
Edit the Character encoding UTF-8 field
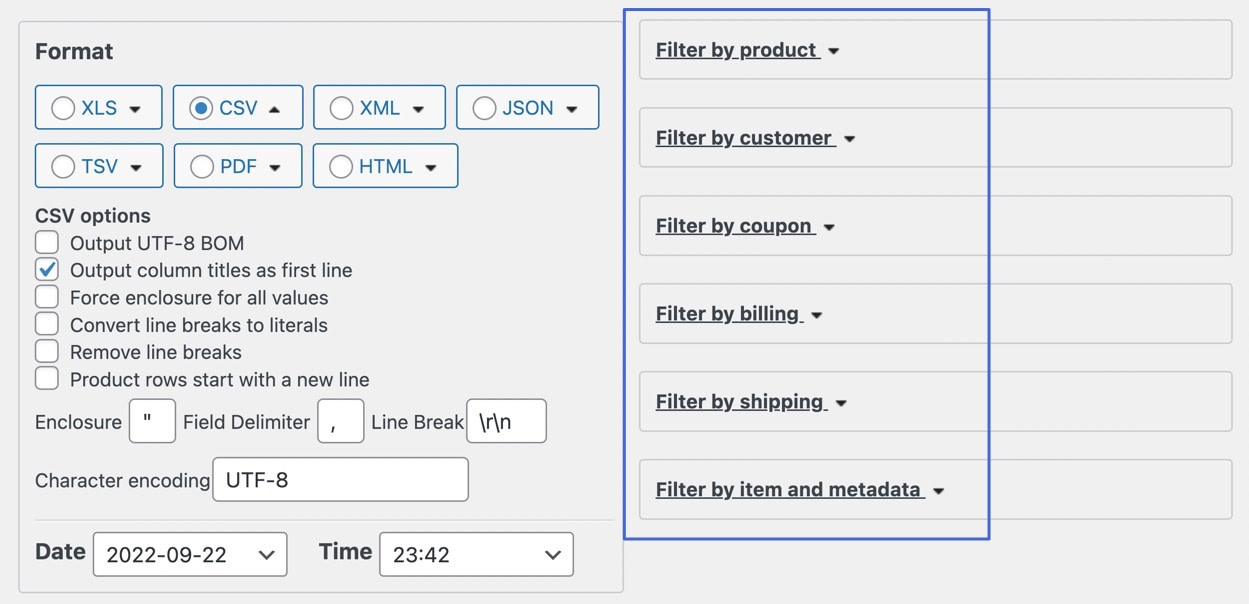point(341,479)
